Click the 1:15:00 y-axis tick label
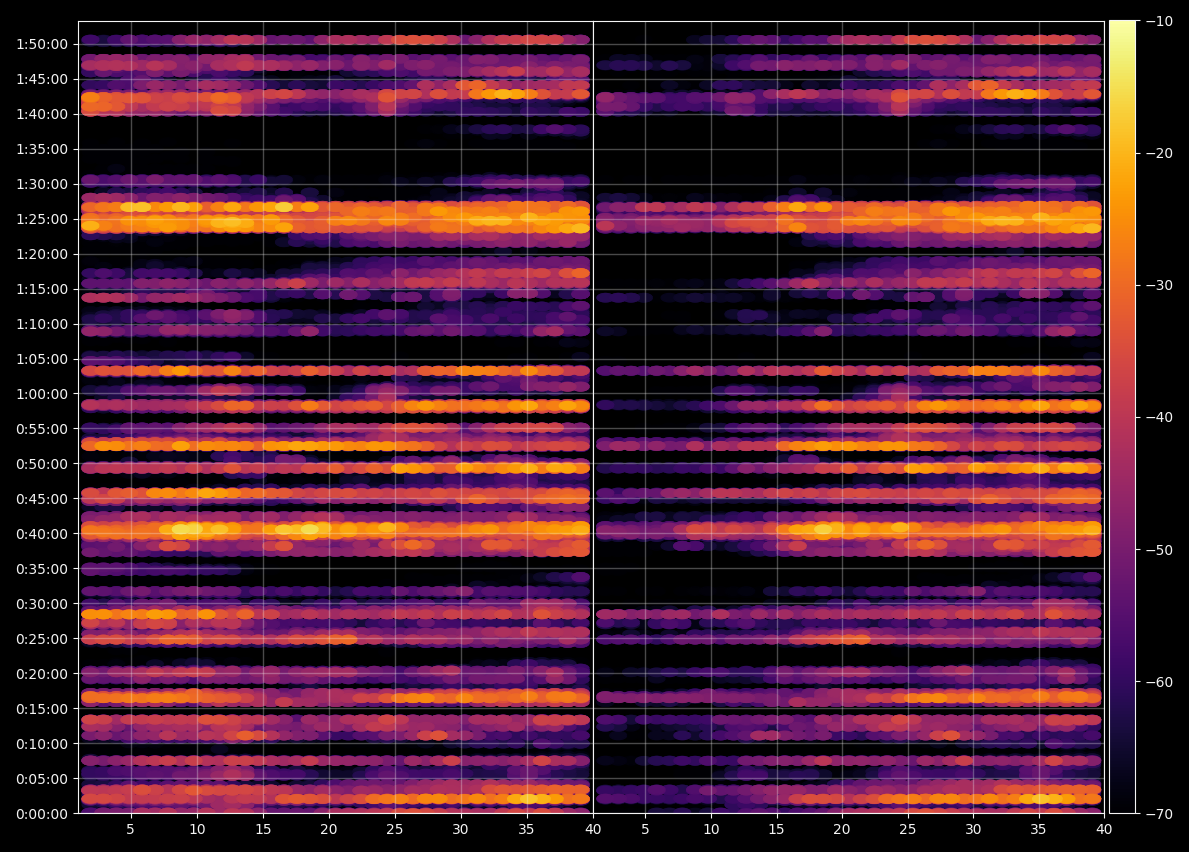The width and height of the screenshot is (1189, 852). coord(42,289)
